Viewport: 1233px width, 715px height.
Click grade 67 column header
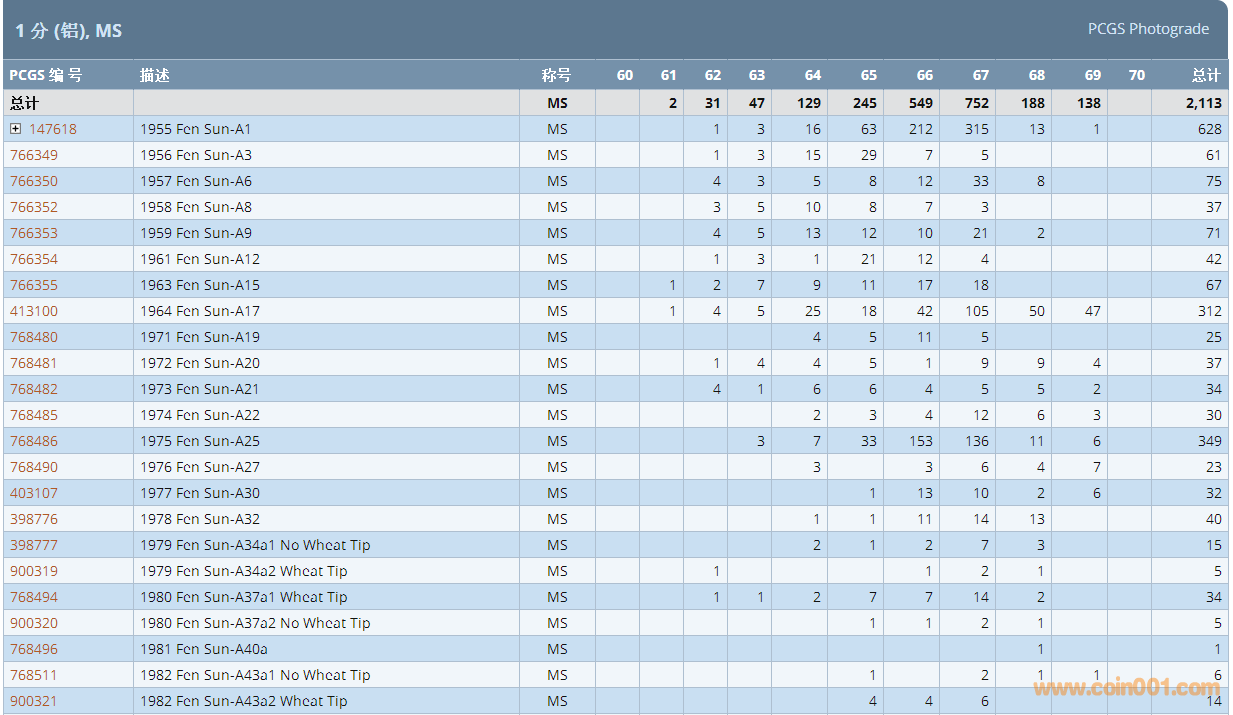point(980,75)
